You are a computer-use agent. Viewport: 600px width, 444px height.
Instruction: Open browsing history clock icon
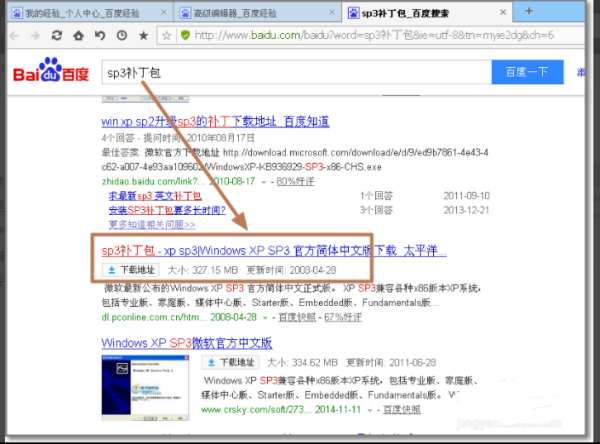122,36
